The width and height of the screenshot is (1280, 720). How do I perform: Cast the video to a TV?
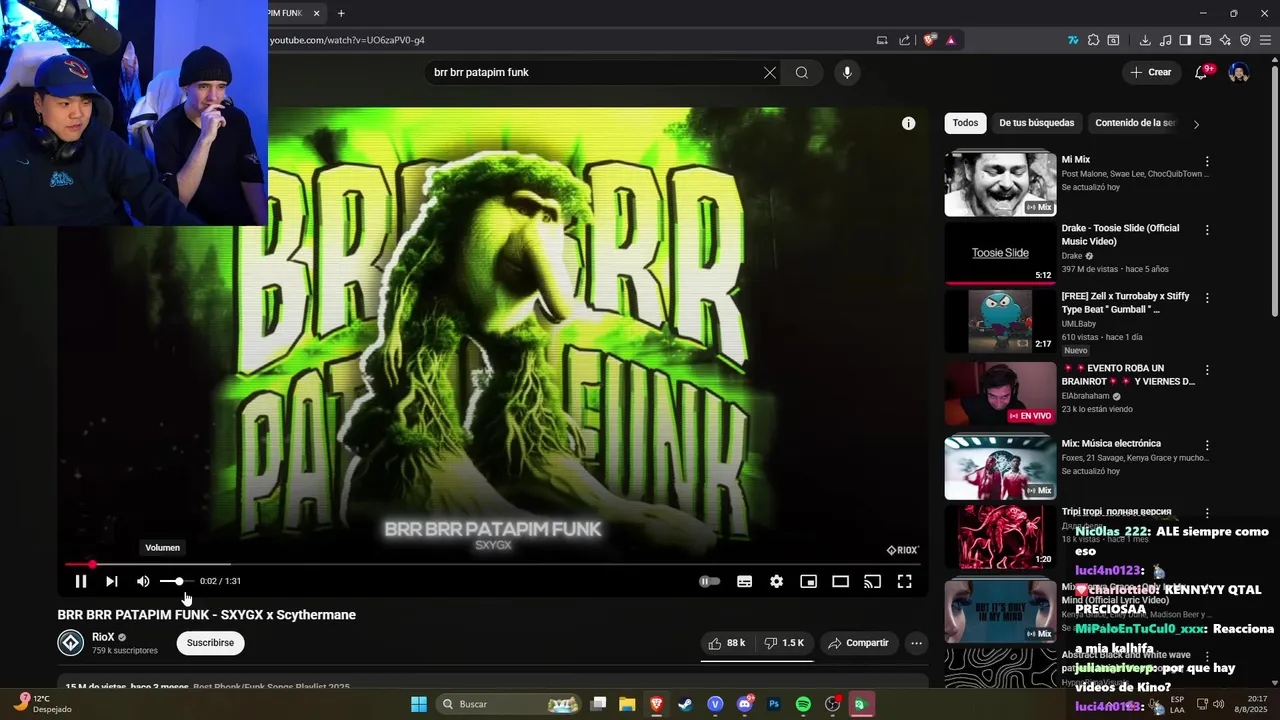(x=872, y=581)
